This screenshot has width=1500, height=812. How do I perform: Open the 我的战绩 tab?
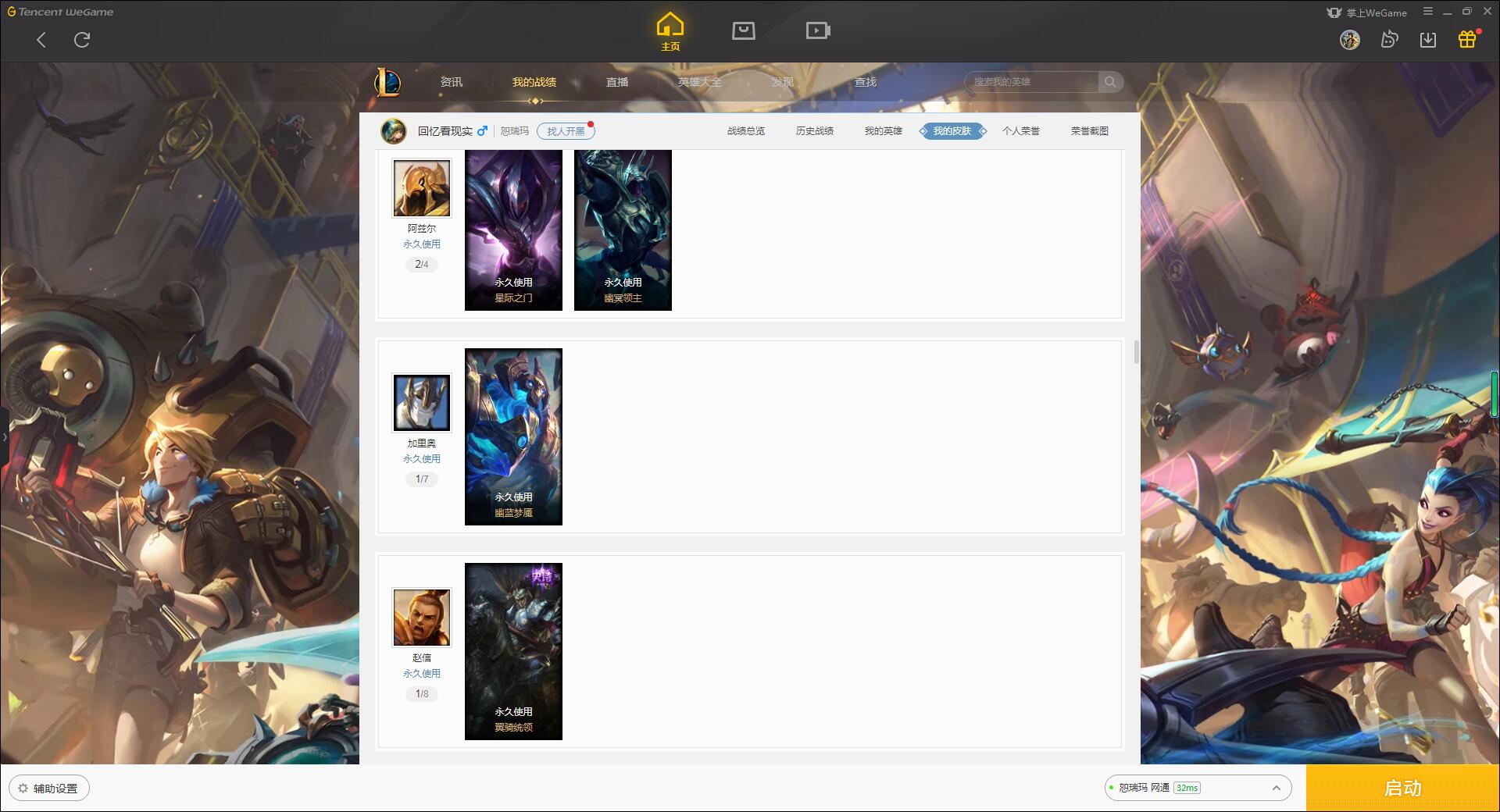[534, 82]
